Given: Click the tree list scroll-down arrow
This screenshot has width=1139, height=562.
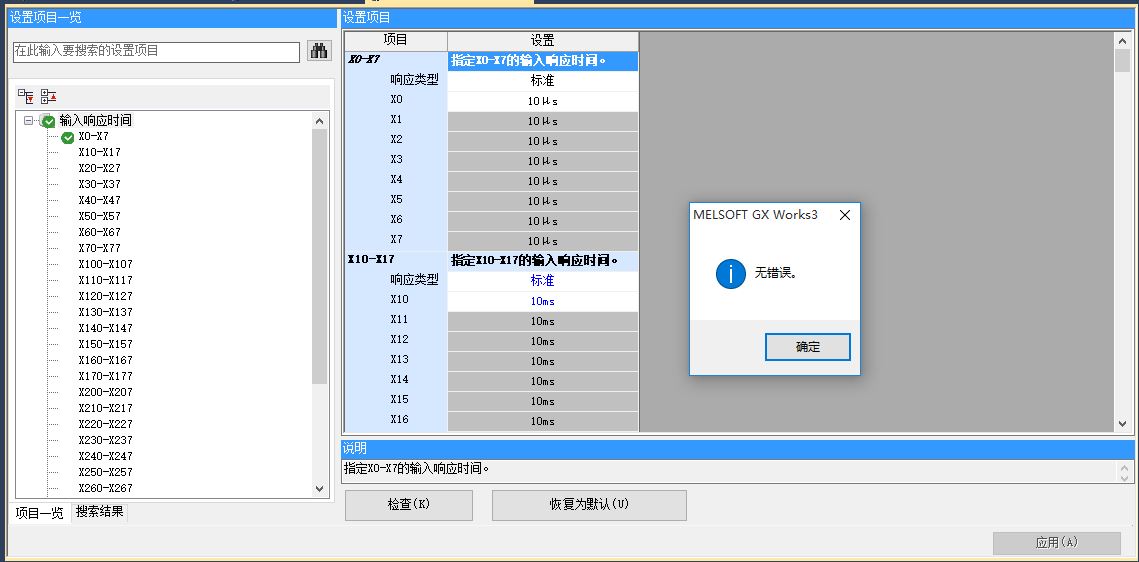Looking at the screenshot, I should [320, 489].
